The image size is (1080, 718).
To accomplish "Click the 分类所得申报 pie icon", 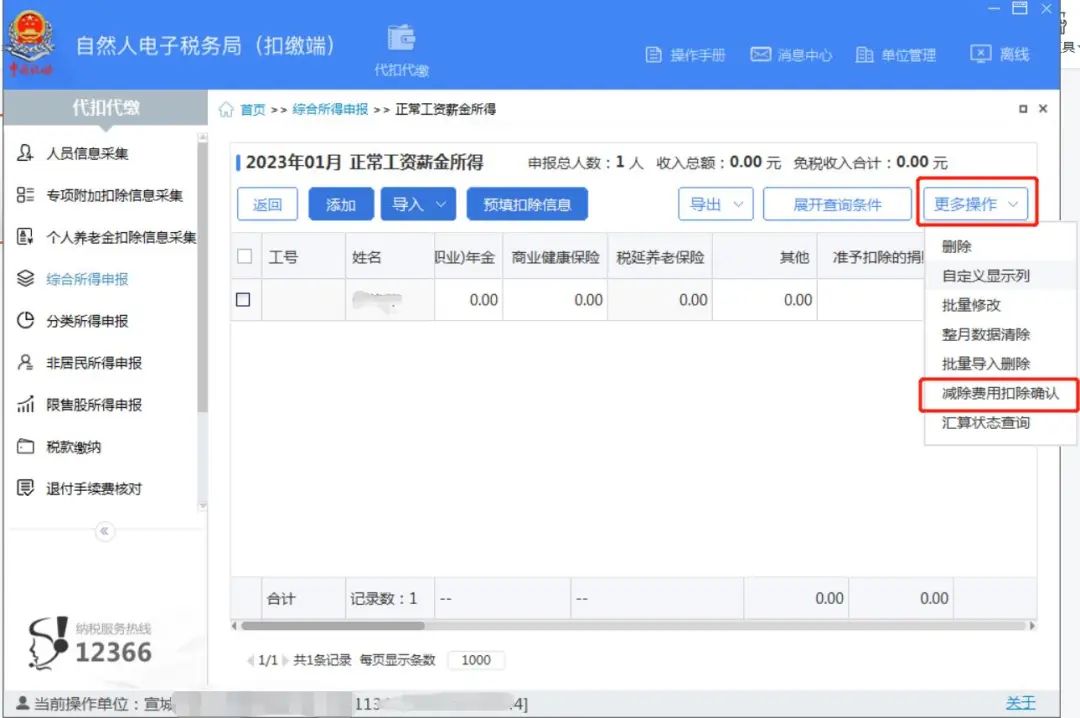I will pos(25,320).
